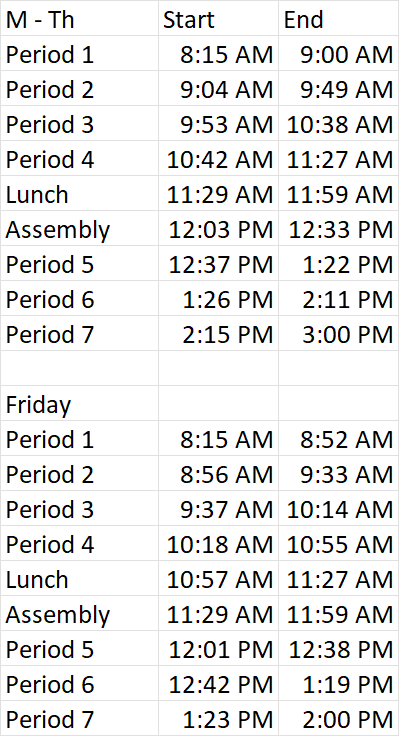Click the empty cell right of Friday

point(218,403)
